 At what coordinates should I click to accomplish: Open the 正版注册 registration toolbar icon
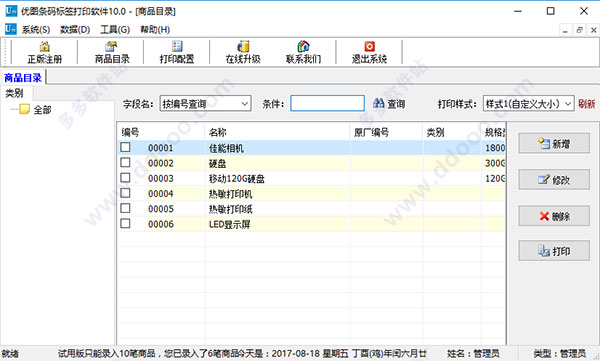(x=44, y=47)
